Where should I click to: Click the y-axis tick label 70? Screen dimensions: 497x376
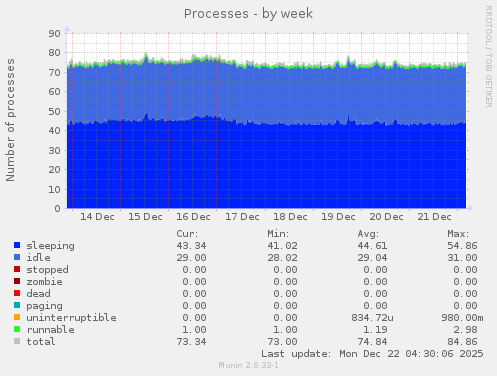(54, 72)
